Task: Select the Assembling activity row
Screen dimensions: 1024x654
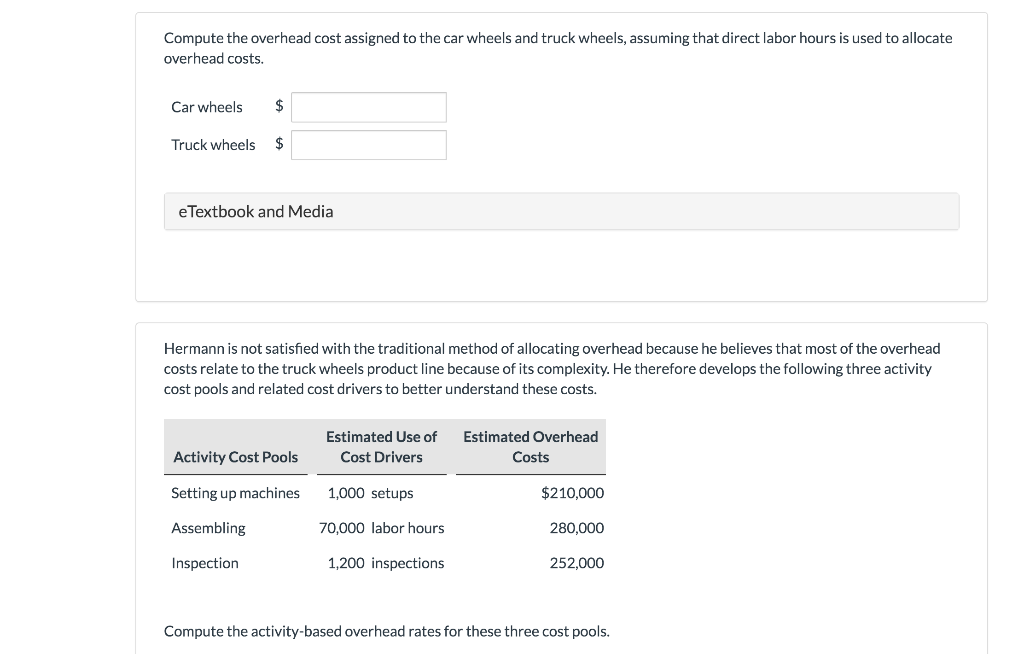Action: tap(208, 528)
